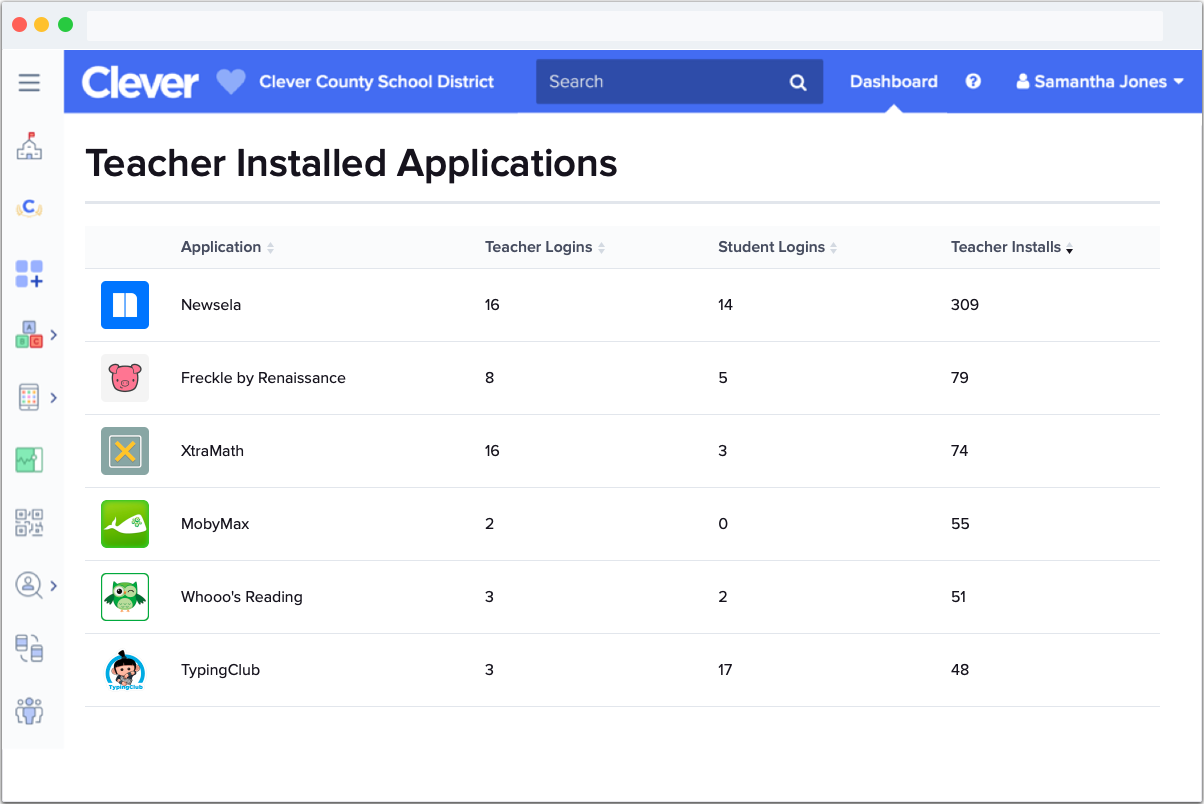Click the XtraMath app icon
The width and height of the screenshot is (1204, 804).
pyautogui.click(x=125, y=451)
